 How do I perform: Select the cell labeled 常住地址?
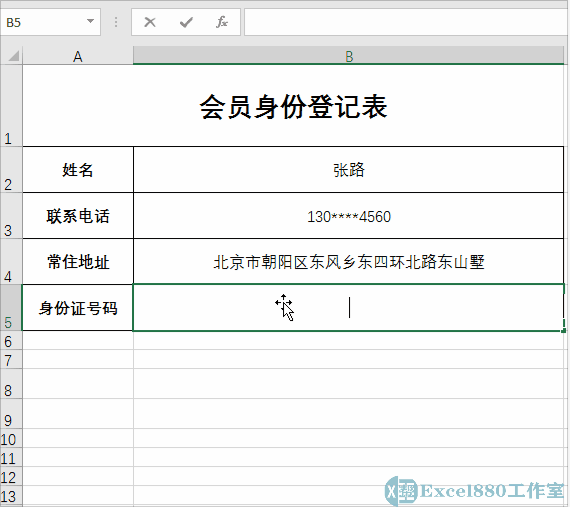[78, 262]
